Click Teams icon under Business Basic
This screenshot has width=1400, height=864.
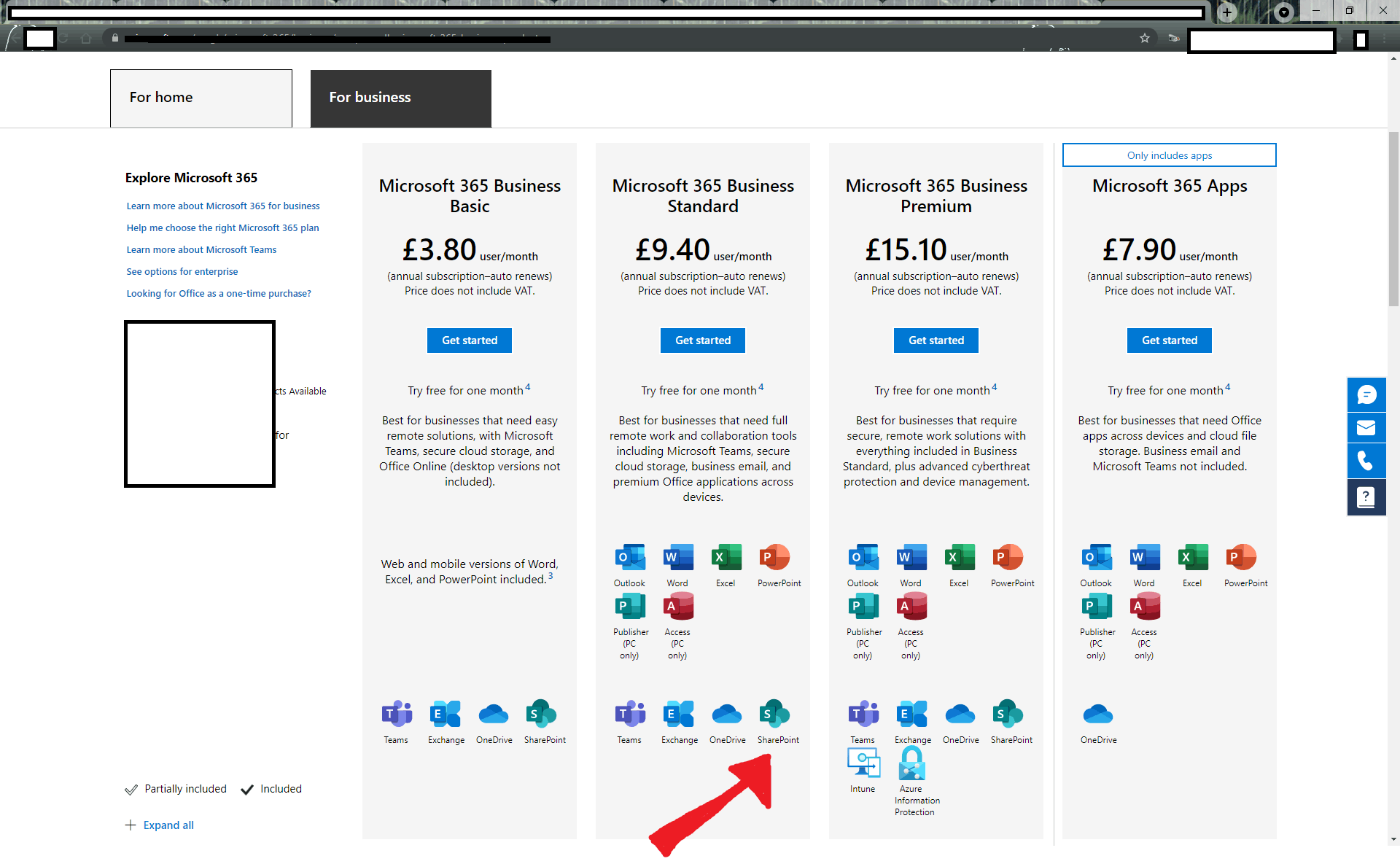pos(397,715)
